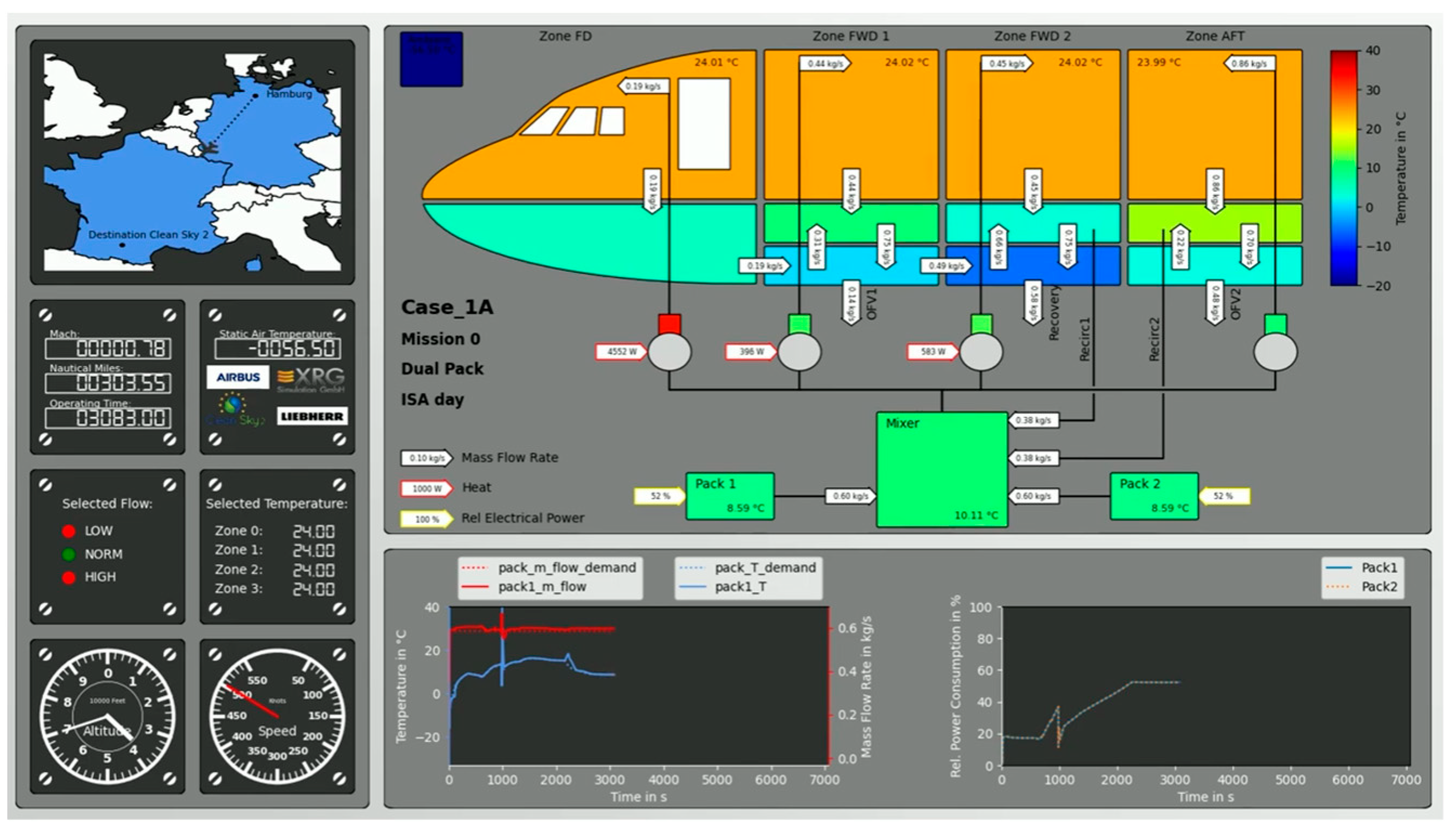
Task: Click the airplane marker on the map
Action: [209, 149]
